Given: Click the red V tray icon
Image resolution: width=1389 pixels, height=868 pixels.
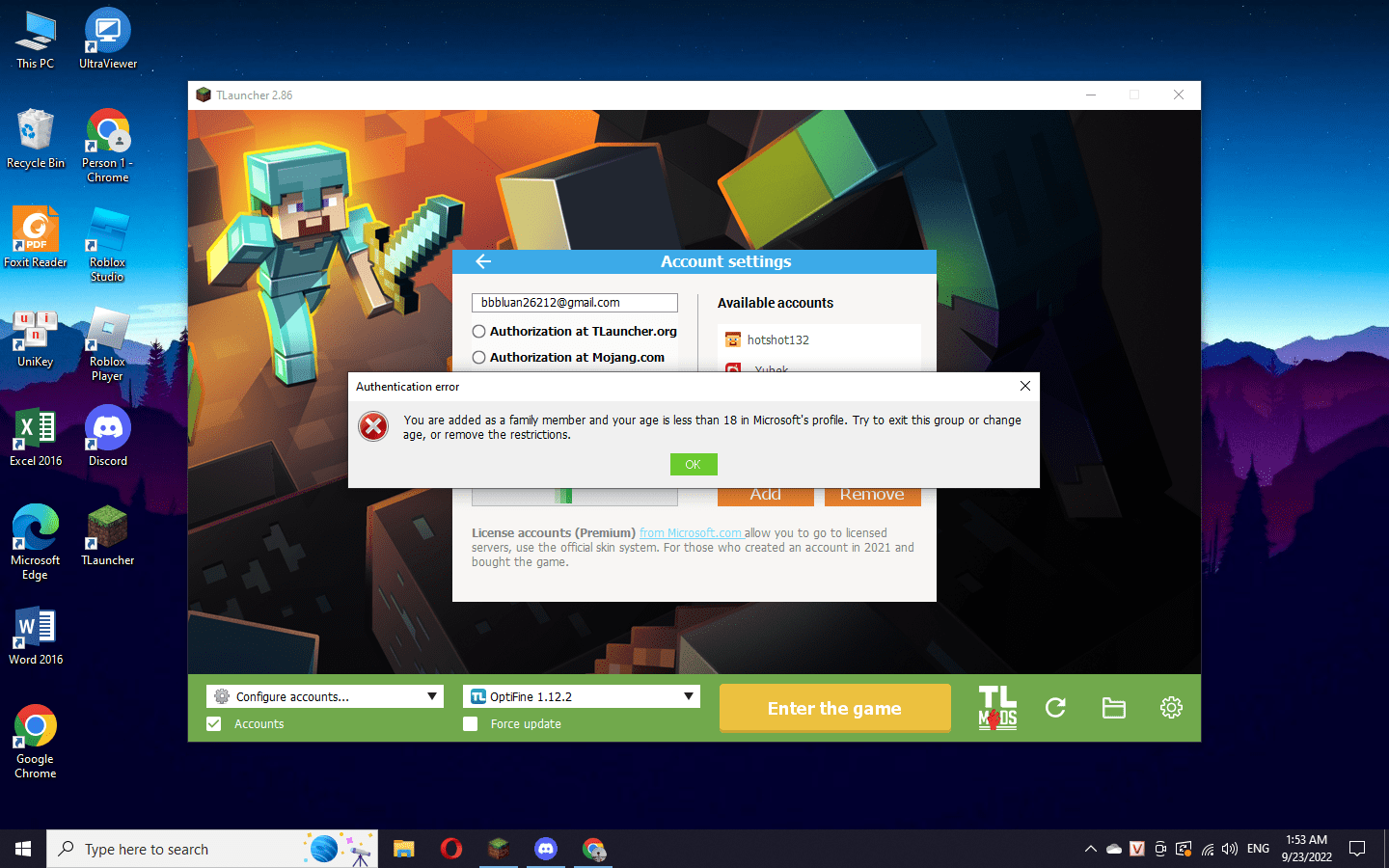Looking at the screenshot, I should click(1137, 849).
